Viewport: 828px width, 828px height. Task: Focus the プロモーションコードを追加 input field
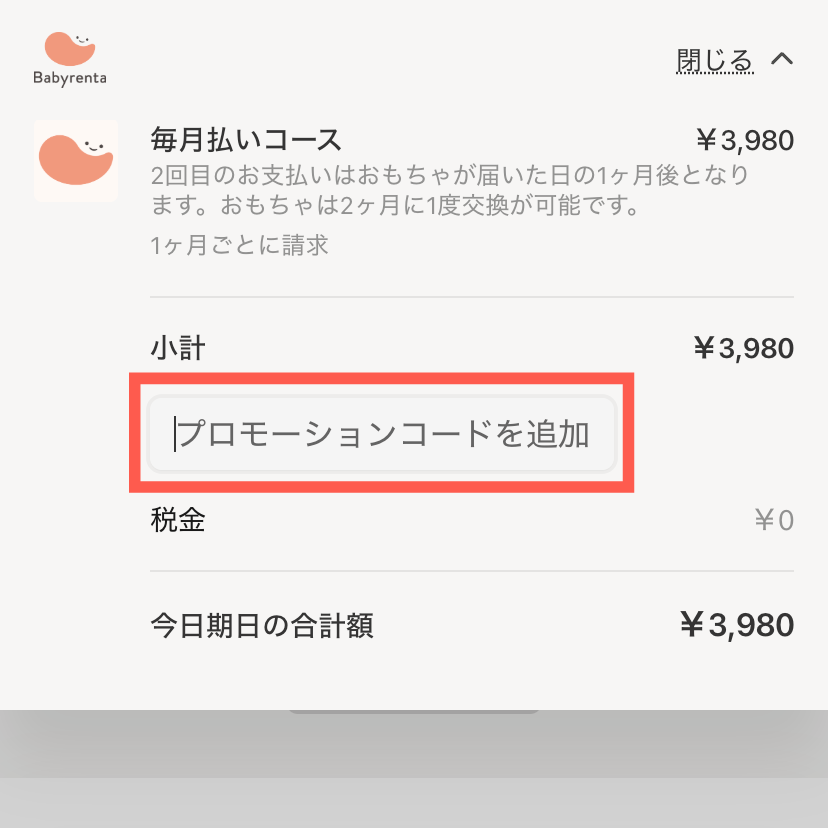tap(381, 435)
